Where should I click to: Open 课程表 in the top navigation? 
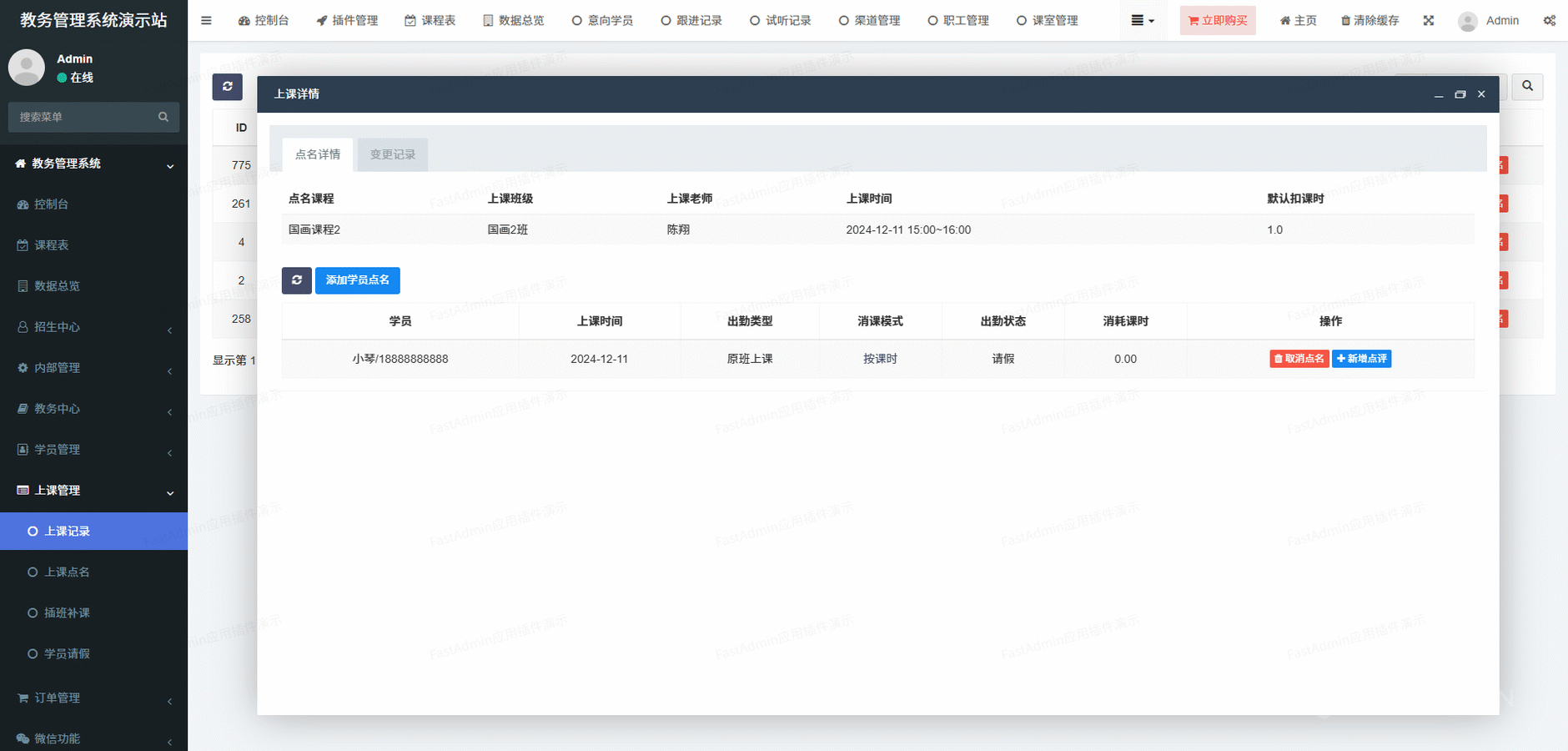430,21
